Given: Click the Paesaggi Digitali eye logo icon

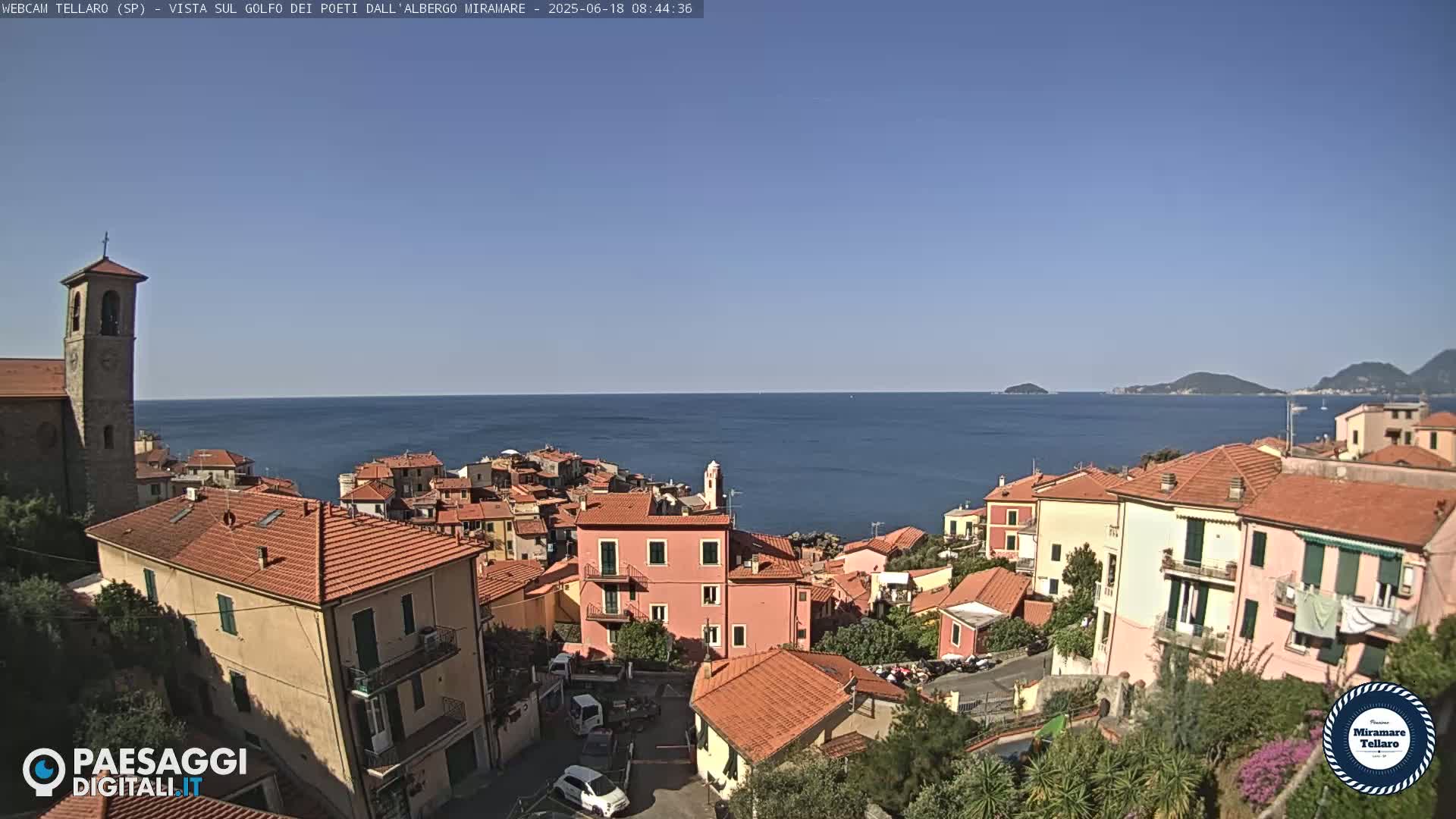Looking at the screenshot, I should (44, 771).
